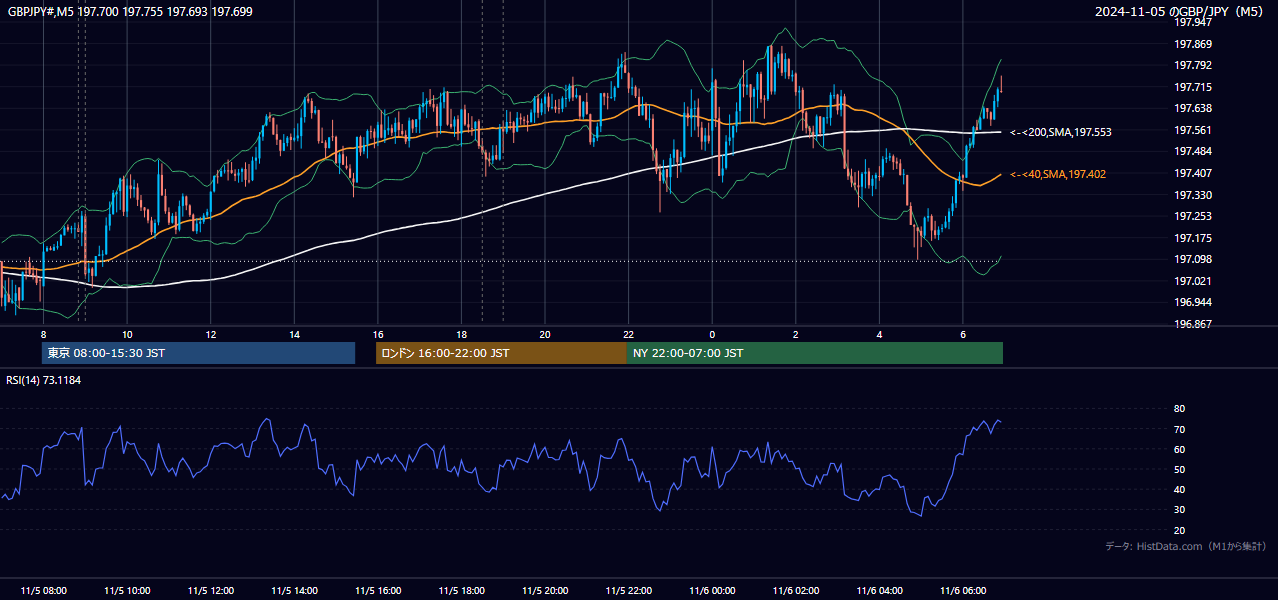Click price axis value 197.175
The height and width of the screenshot is (600, 1278).
pyautogui.click(x=1192, y=238)
